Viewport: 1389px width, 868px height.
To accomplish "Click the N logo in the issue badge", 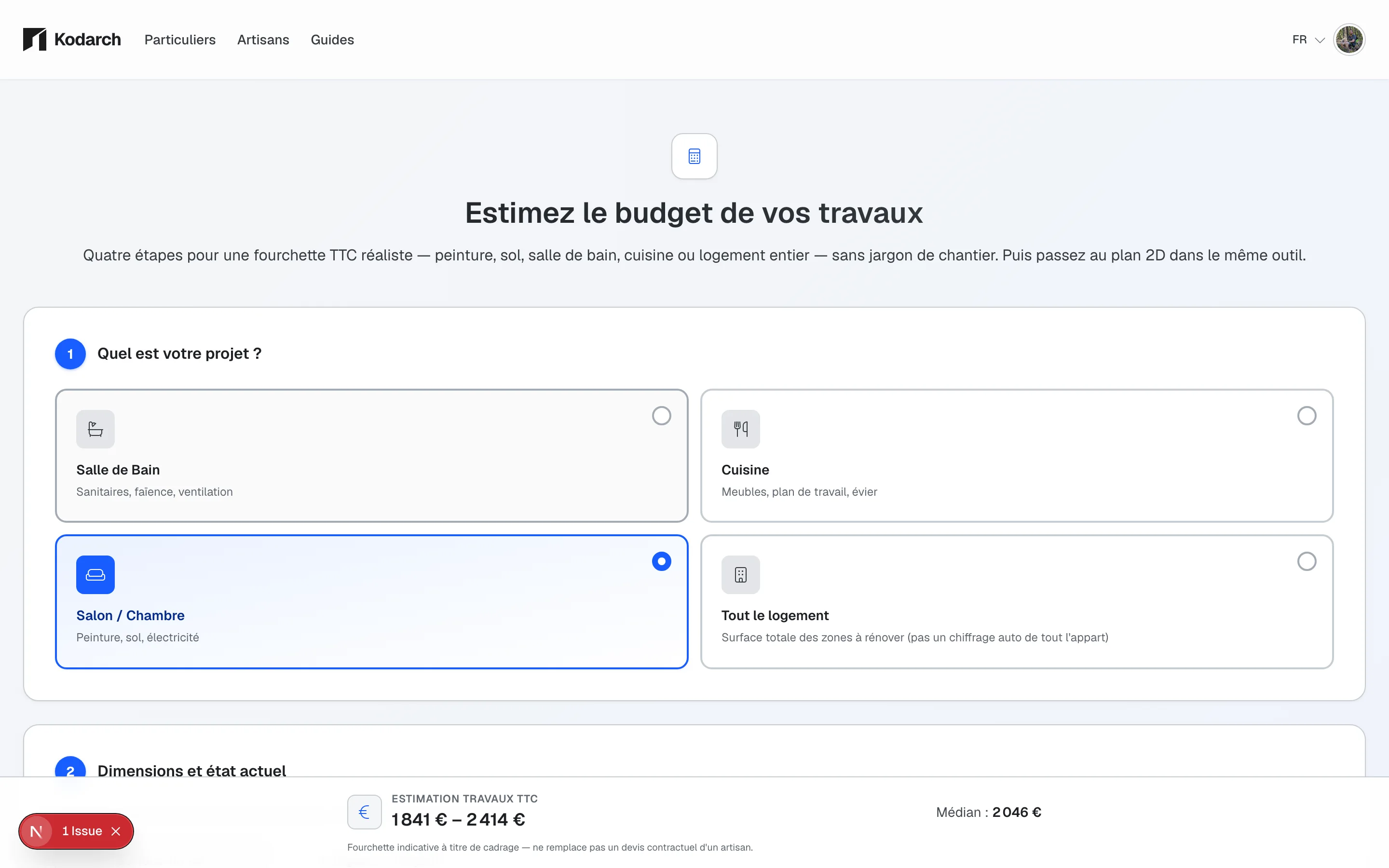I will point(36,831).
